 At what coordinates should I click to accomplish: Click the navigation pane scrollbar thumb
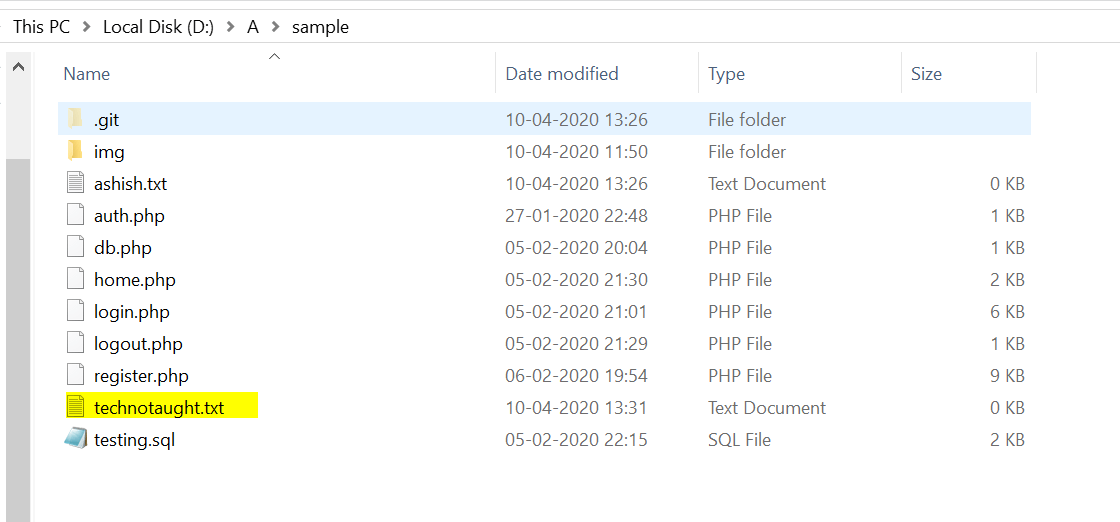[x=19, y=339]
